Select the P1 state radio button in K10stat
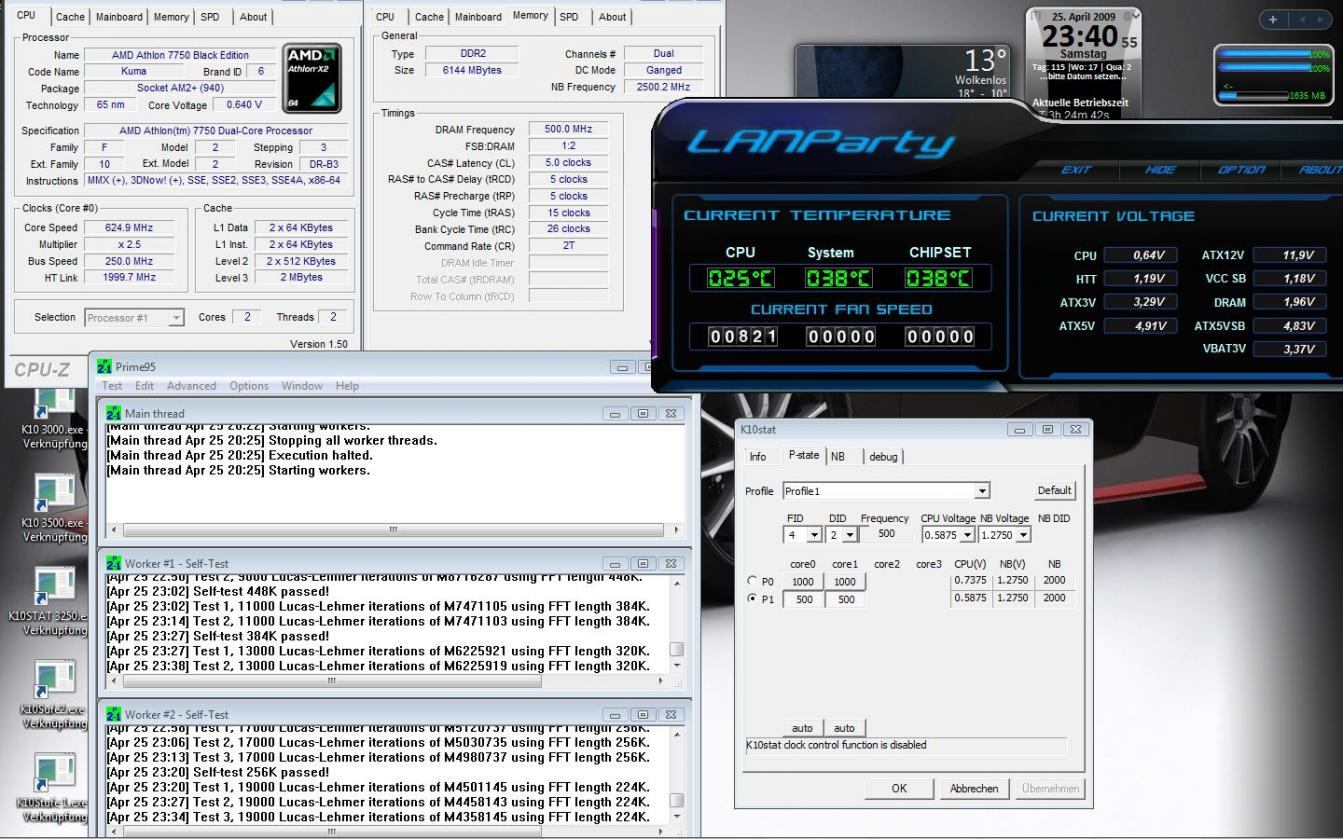The width and height of the screenshot is (1343, 839). tap(754, 599)
